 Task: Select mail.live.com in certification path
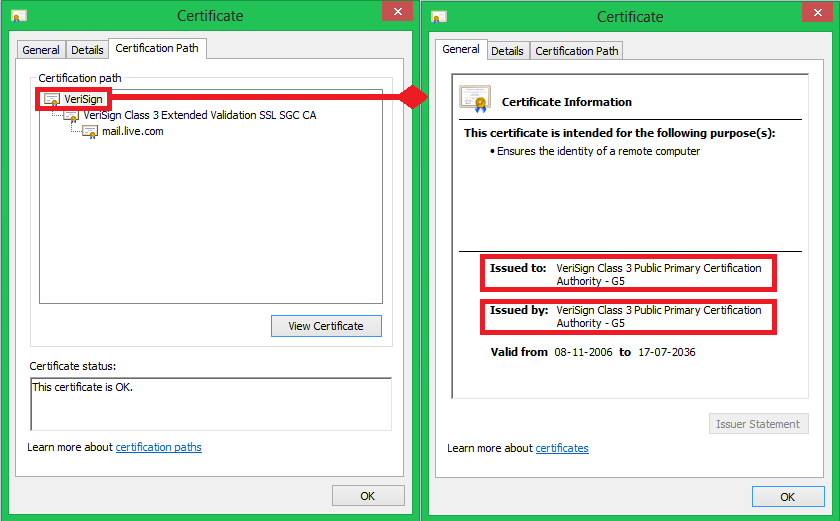point(133,131)
